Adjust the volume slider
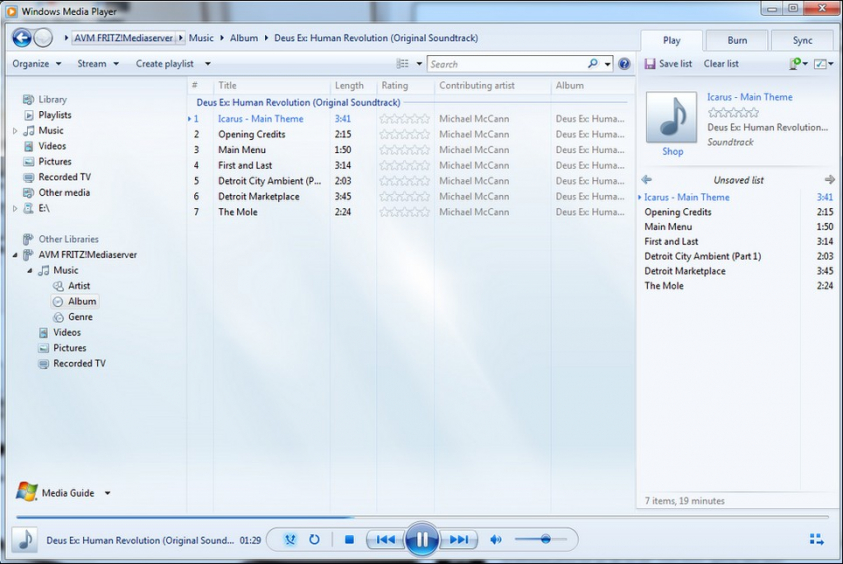 [x=545, y=540]
